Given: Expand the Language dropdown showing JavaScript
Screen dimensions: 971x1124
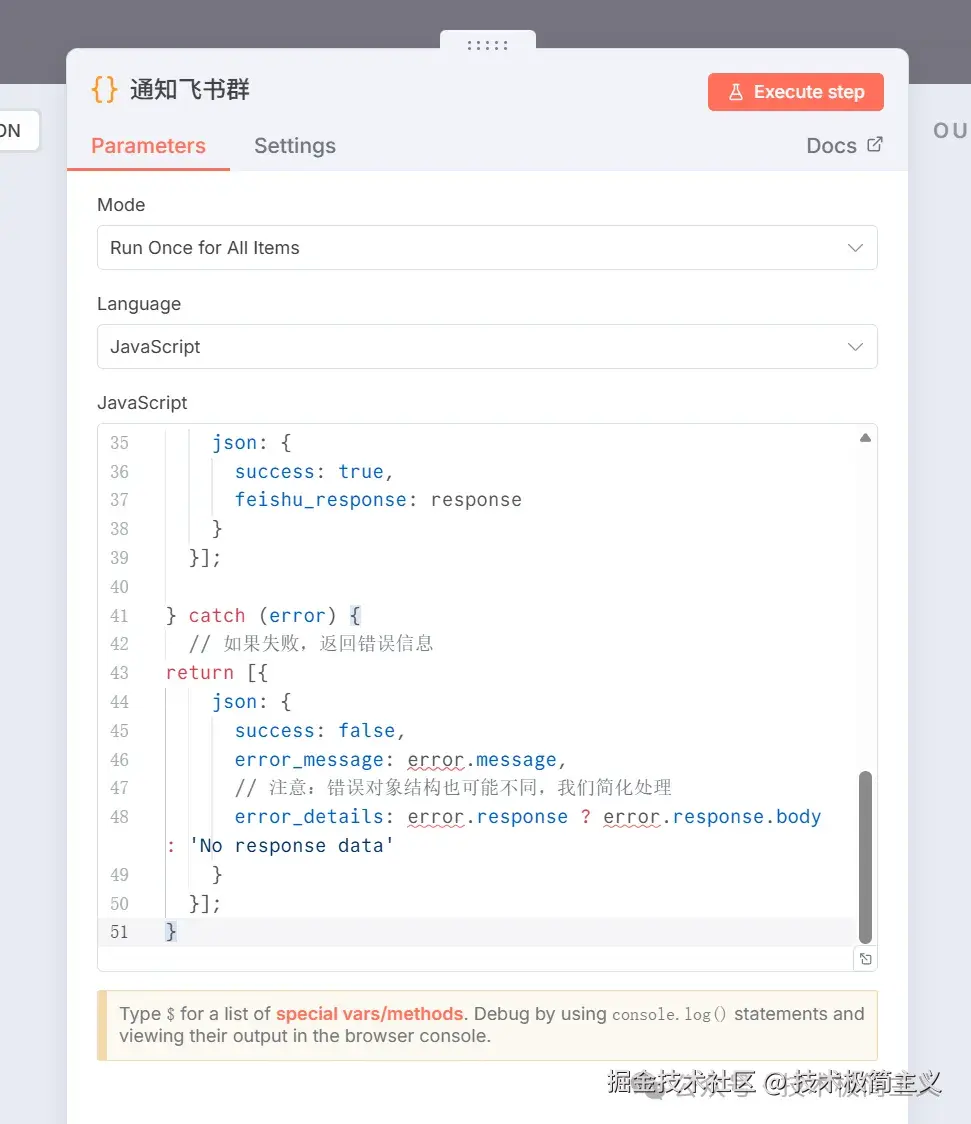Looking at the screenshot, I should (487, 347).
